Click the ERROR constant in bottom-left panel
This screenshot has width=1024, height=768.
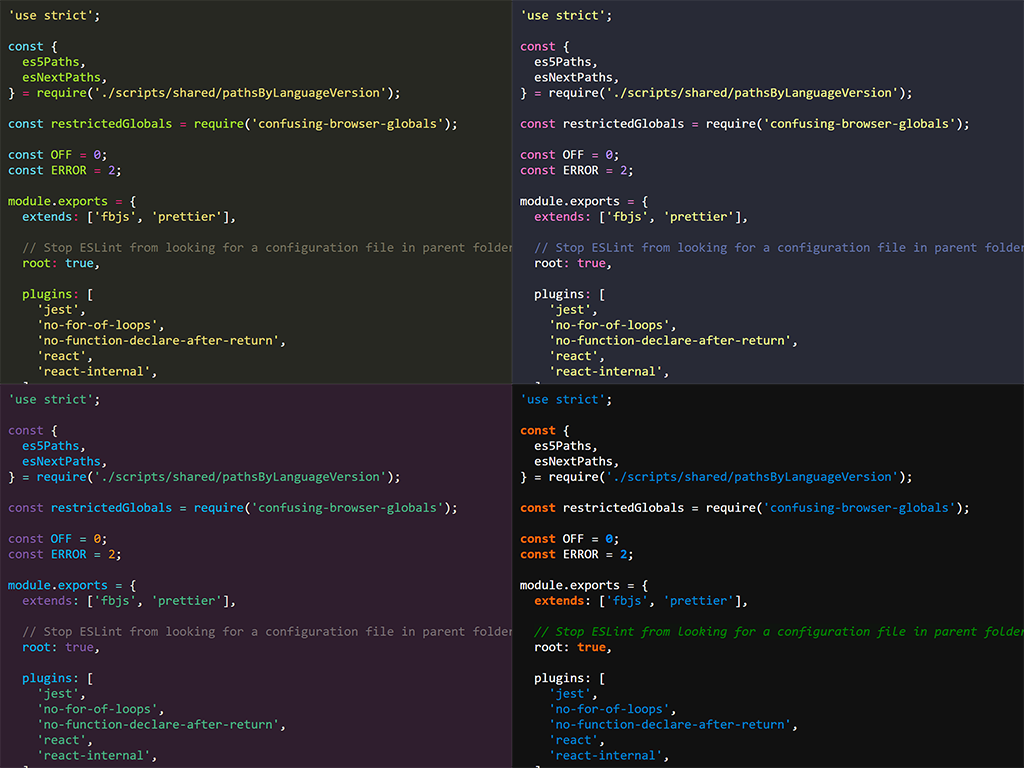pos(68,554)
